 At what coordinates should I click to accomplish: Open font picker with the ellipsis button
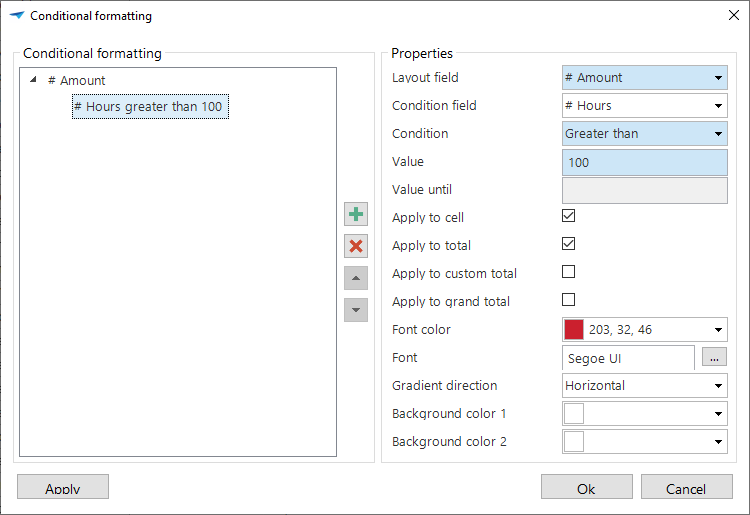[714, 357]
